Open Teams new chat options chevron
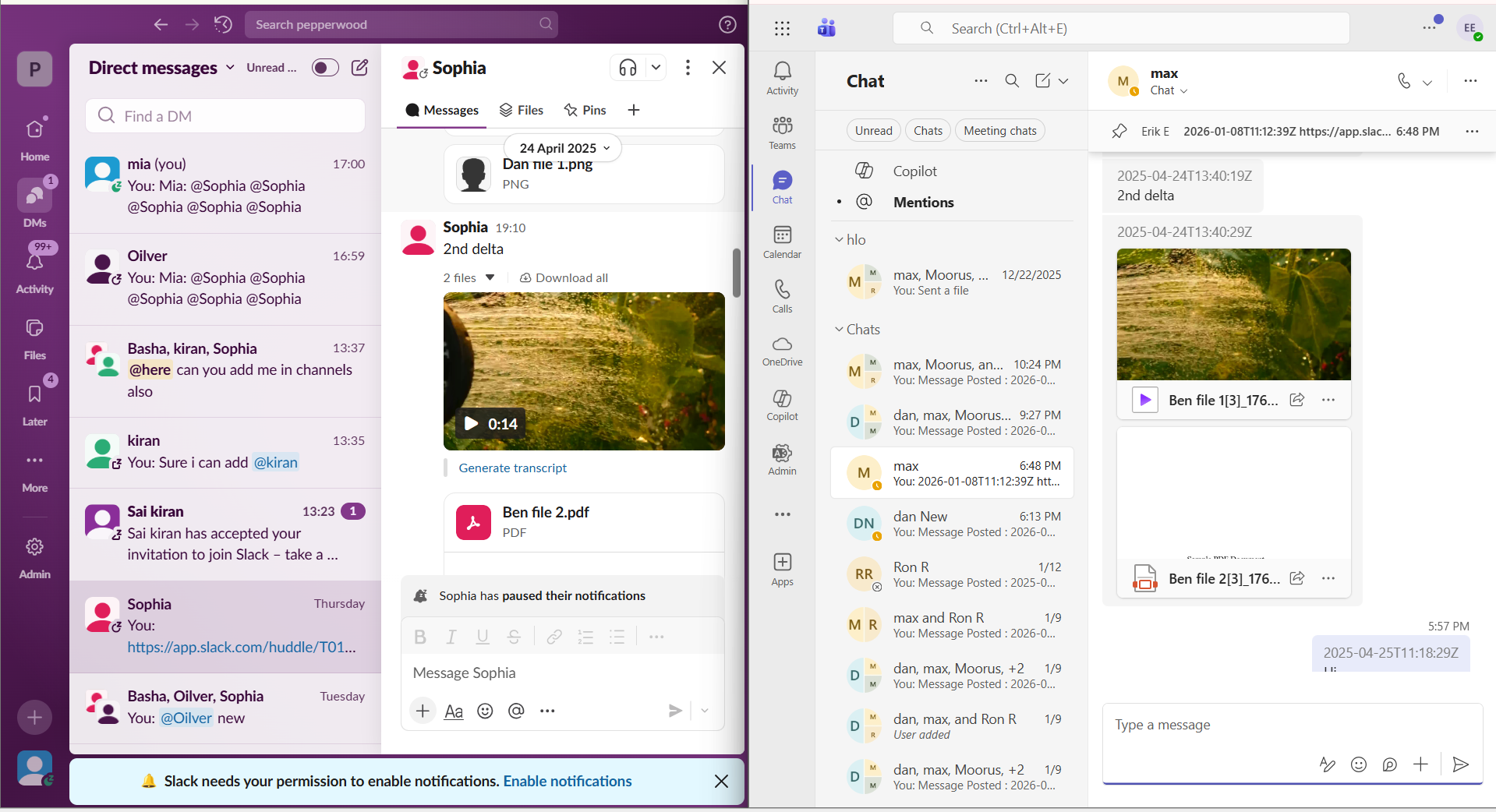The width and height of the screenshot is (1496, 812). (x=1063, y=80)
